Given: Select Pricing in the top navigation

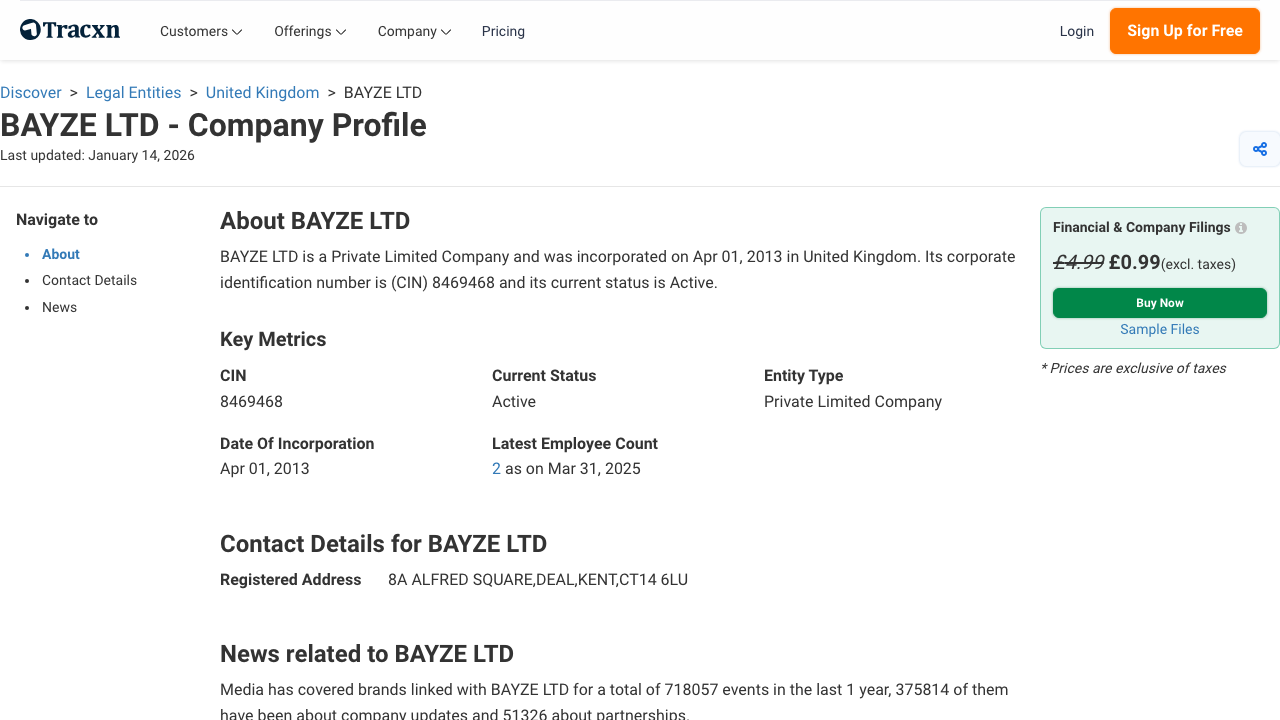Looking at the screenshot, I should pos(503,31).
